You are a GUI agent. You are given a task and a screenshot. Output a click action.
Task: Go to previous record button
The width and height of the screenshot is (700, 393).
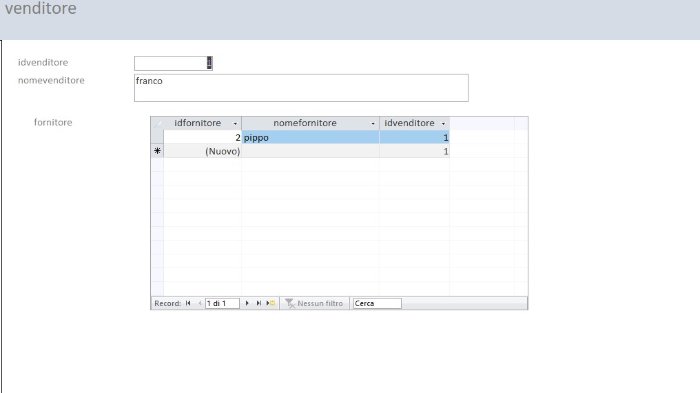point(200,303)
